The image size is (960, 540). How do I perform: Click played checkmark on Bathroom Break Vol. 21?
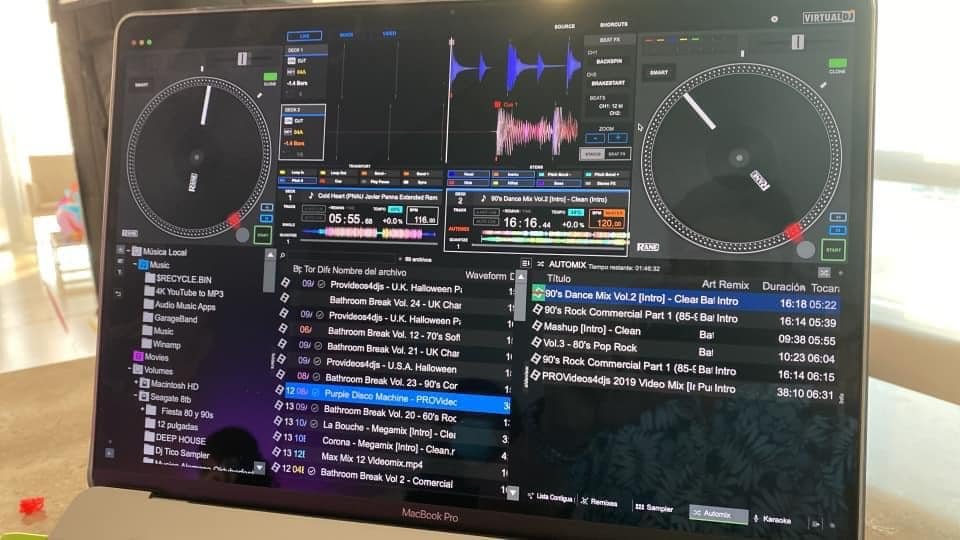point(318,345)
